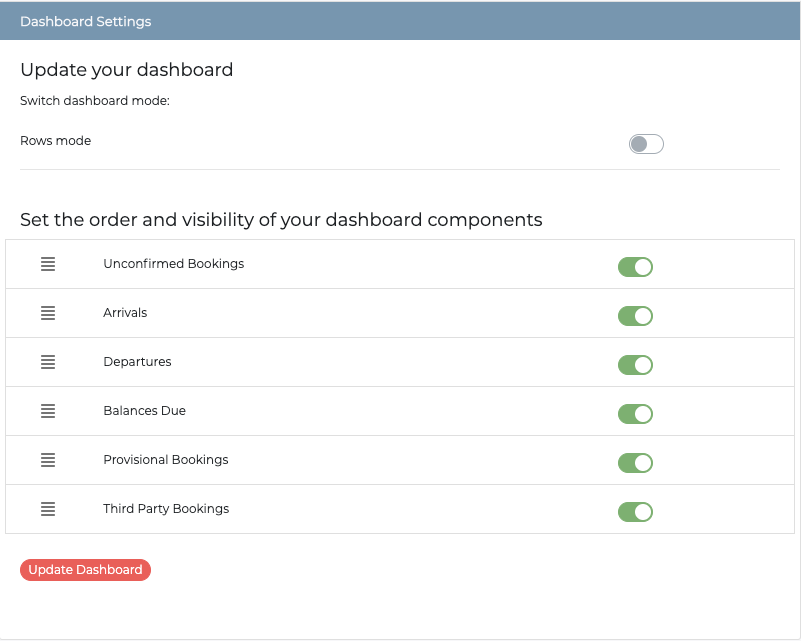Enable Rows mode switch
This screenshot has height=641, width=801.
click(x=646, y=144)
